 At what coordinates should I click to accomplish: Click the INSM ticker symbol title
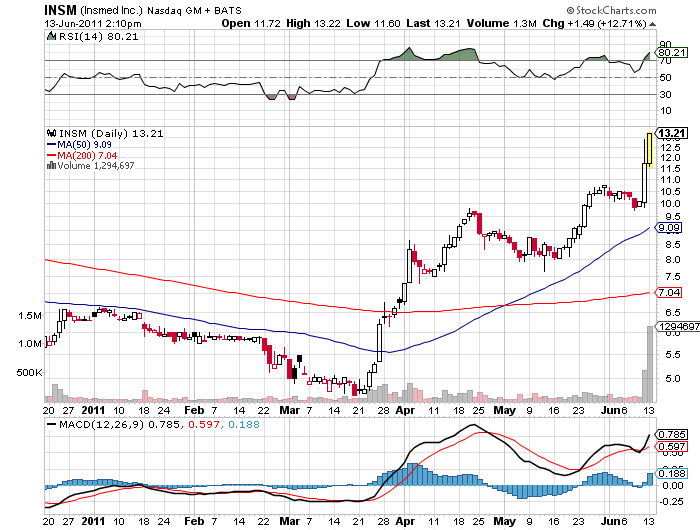tap(60, 10)
